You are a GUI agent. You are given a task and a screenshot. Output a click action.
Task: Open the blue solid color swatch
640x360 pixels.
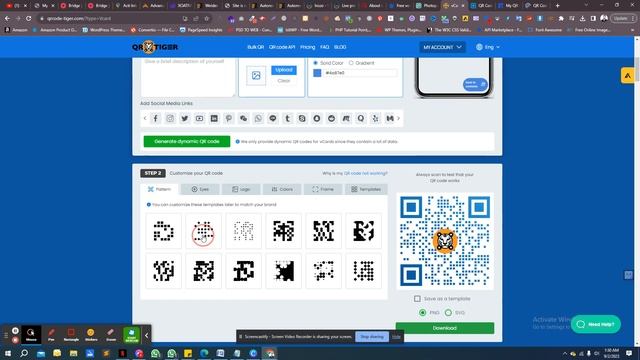coord(317,73)
